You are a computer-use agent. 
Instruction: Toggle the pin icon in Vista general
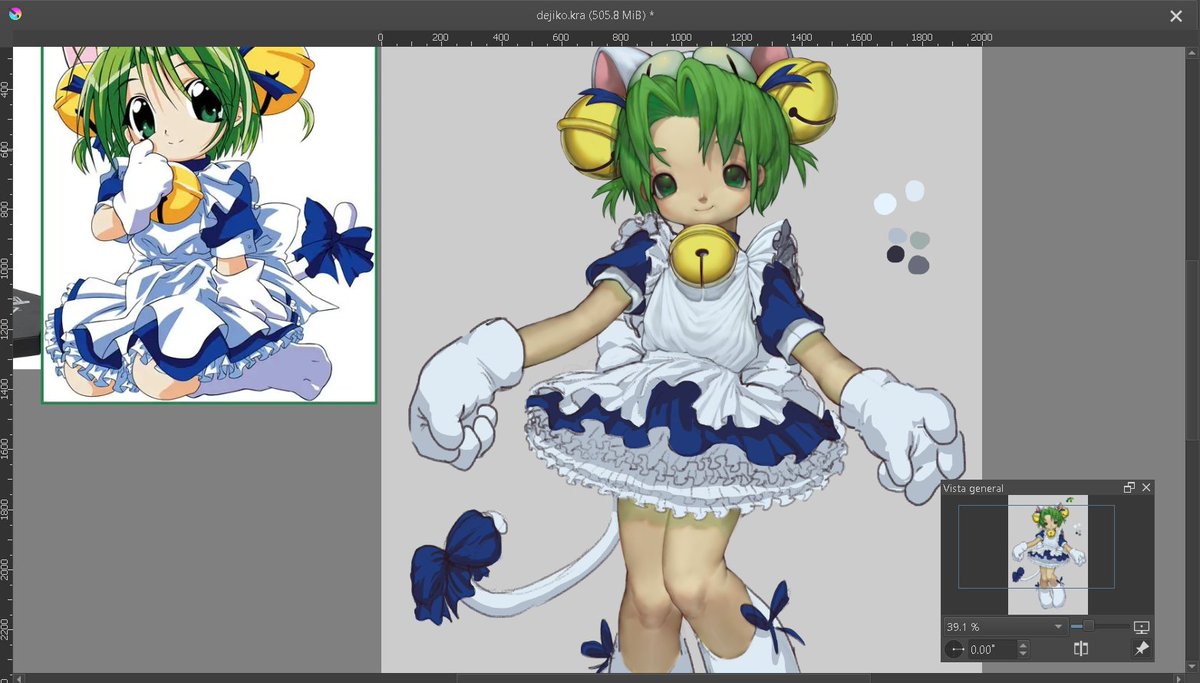tap(1141, 649)
